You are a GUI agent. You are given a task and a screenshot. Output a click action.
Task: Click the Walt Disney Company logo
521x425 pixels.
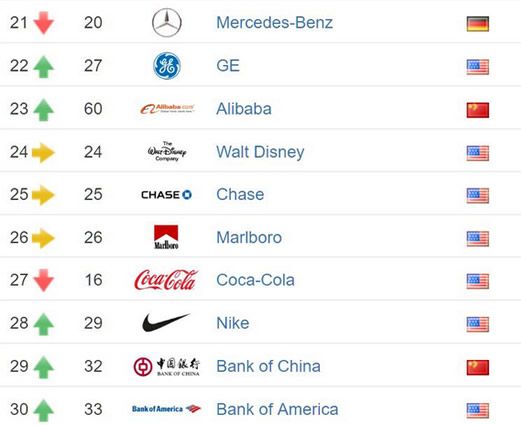click(x=167, y=152)
